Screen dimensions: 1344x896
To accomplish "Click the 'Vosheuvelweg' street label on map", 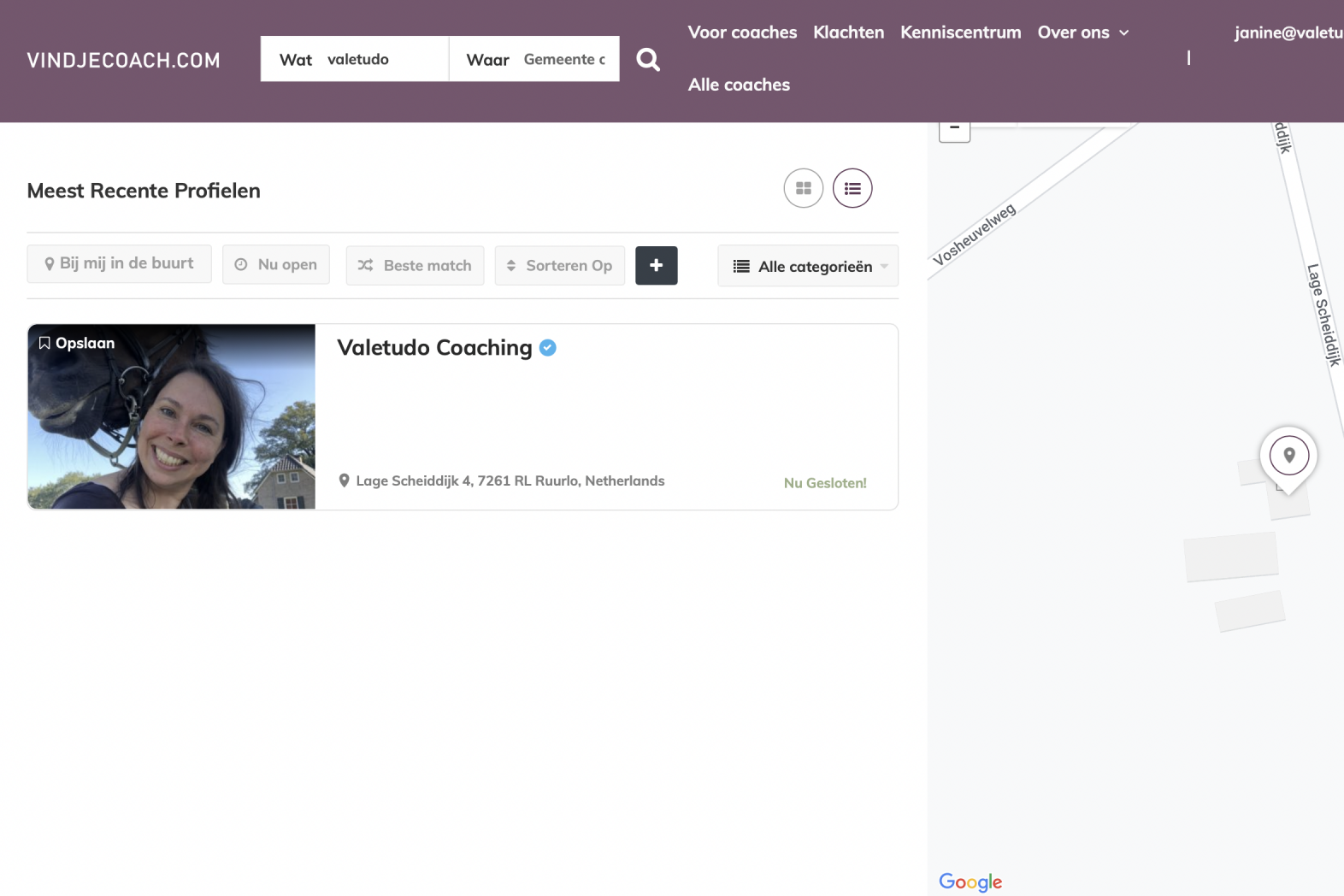I will pyautogui.click(x=975, y=234).
